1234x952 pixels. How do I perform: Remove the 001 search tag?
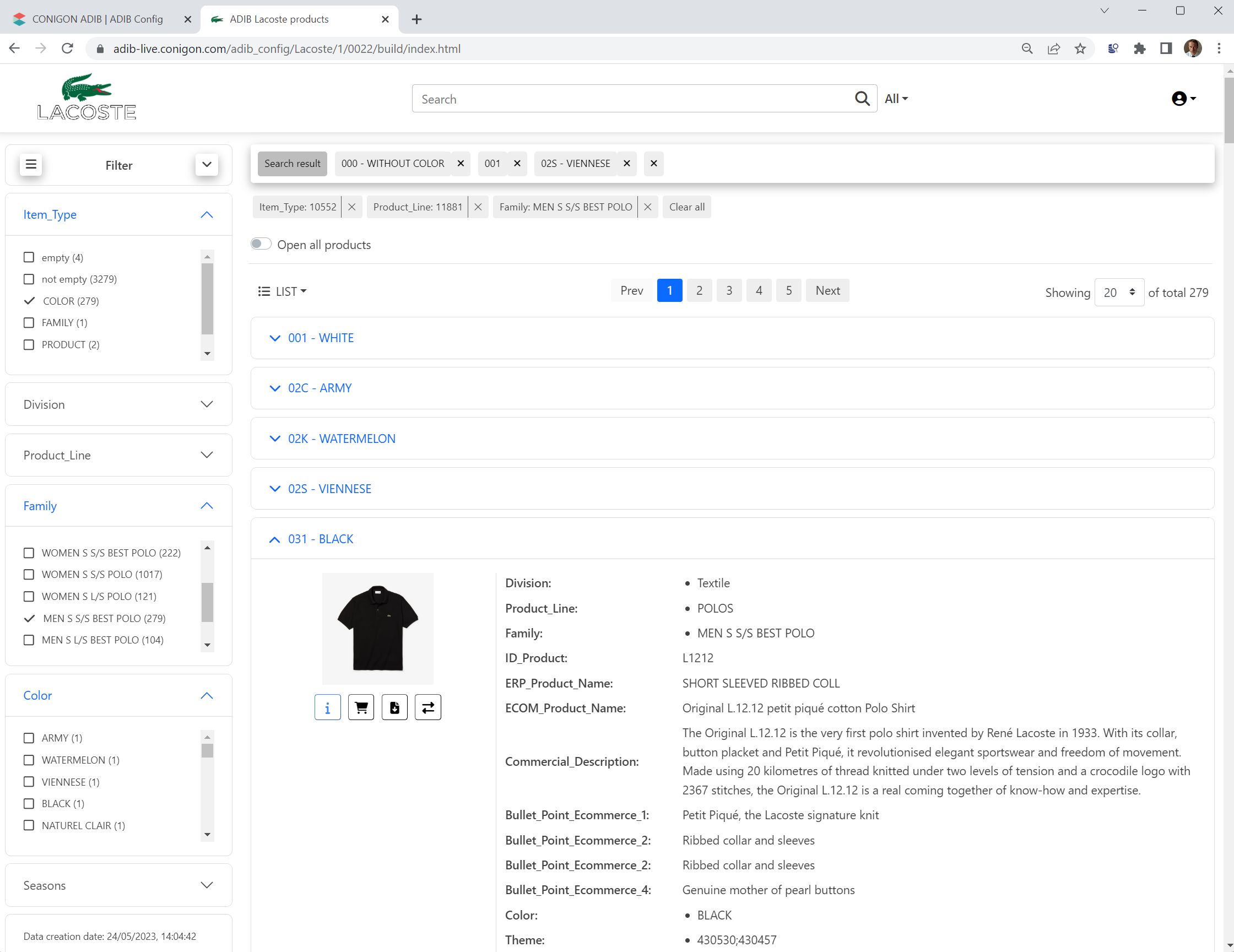[517, 164]
